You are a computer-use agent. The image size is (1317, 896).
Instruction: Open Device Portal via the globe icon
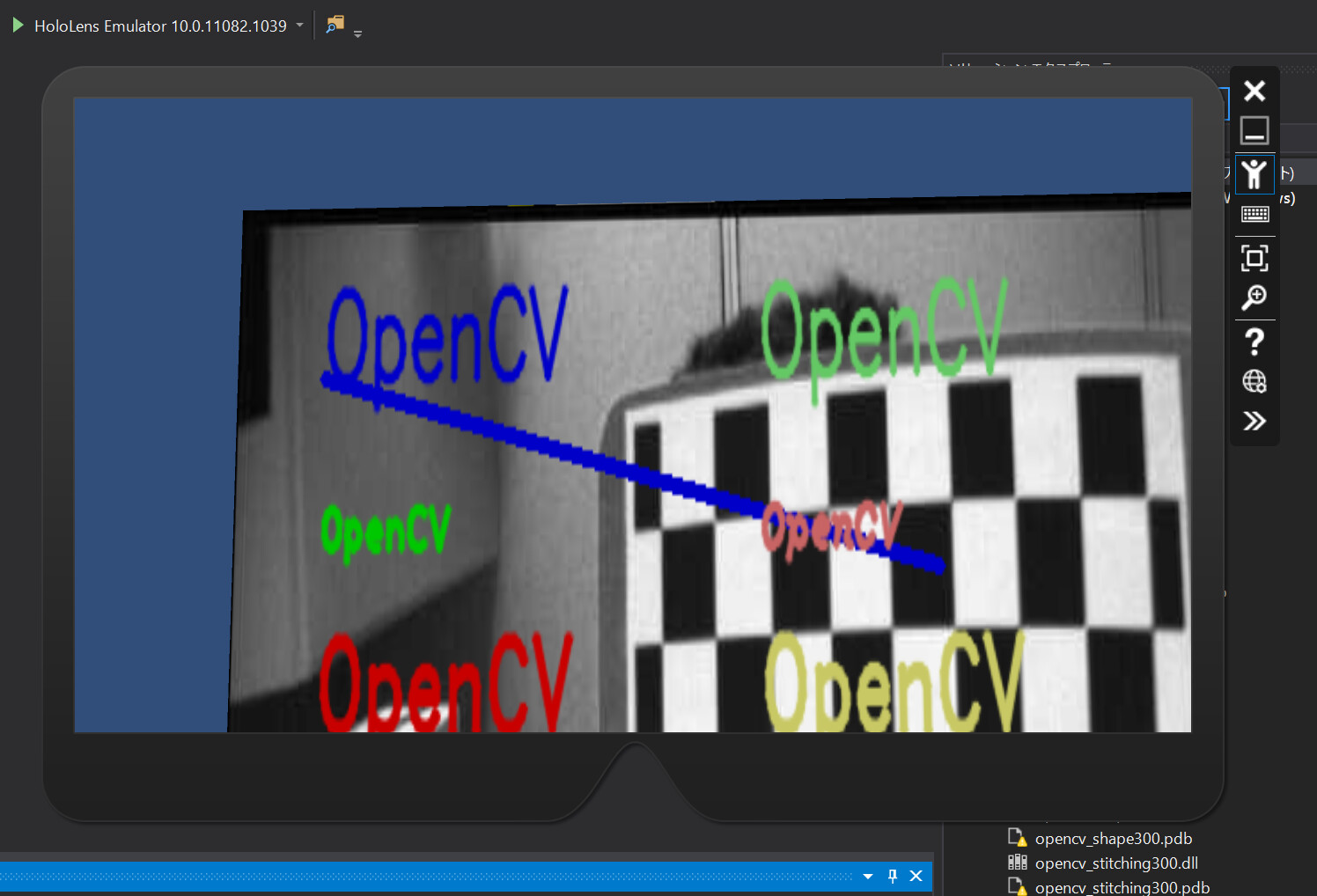(x=1254, y=381)
